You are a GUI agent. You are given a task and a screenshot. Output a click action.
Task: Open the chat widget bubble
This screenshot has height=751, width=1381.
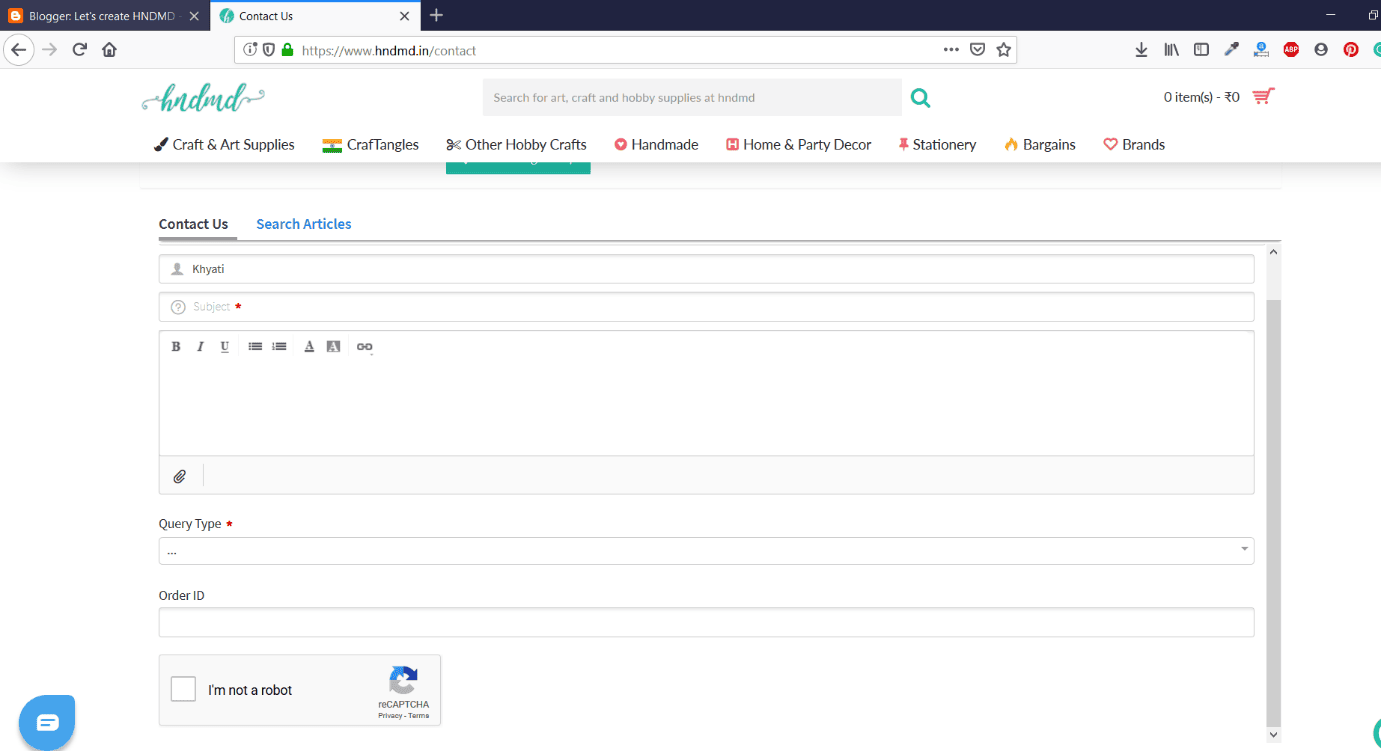pyautogui.click(x=47, y=722)
